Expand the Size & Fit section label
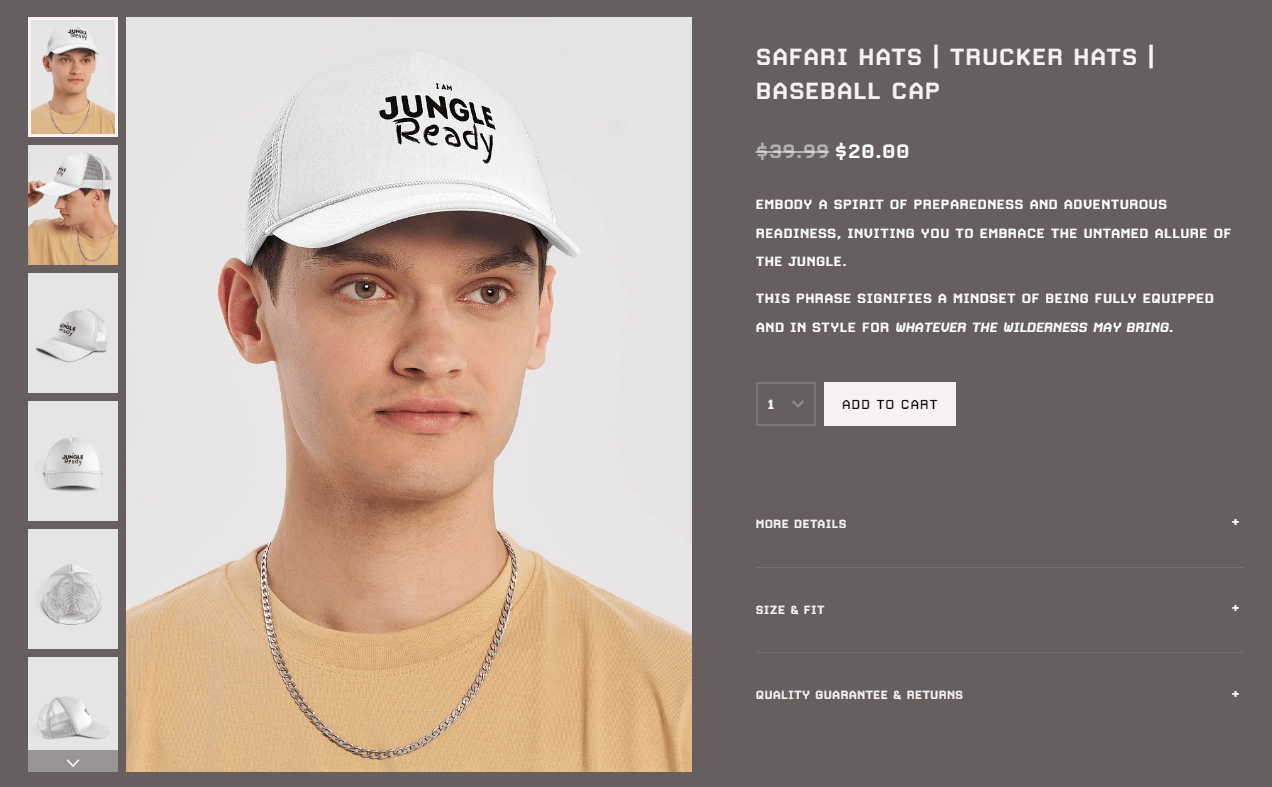This screenshot has height=787, width=1272. click(x=790, y=610)
